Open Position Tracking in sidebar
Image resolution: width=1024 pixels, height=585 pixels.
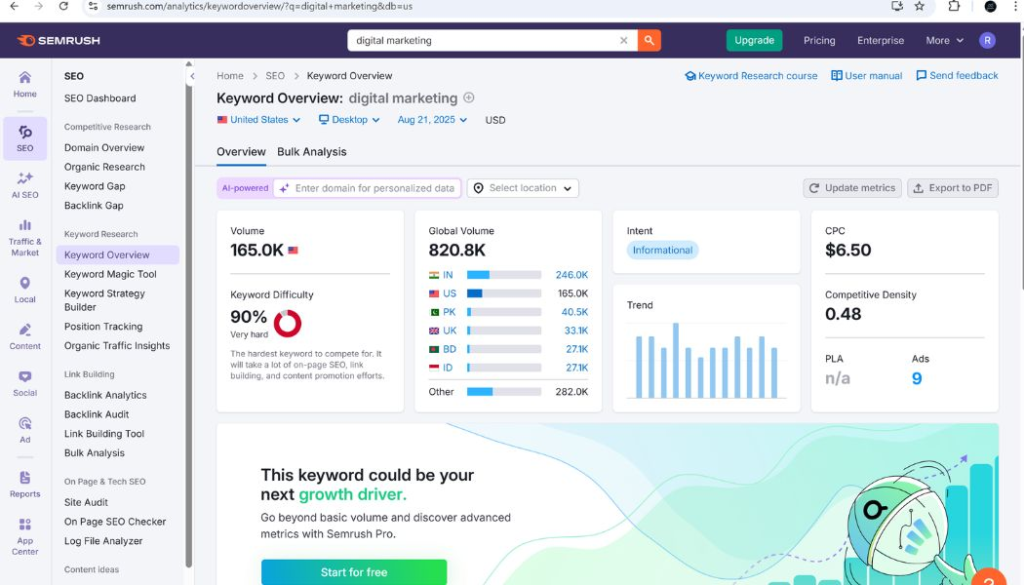pyautogui.click(x=103, y=326)
